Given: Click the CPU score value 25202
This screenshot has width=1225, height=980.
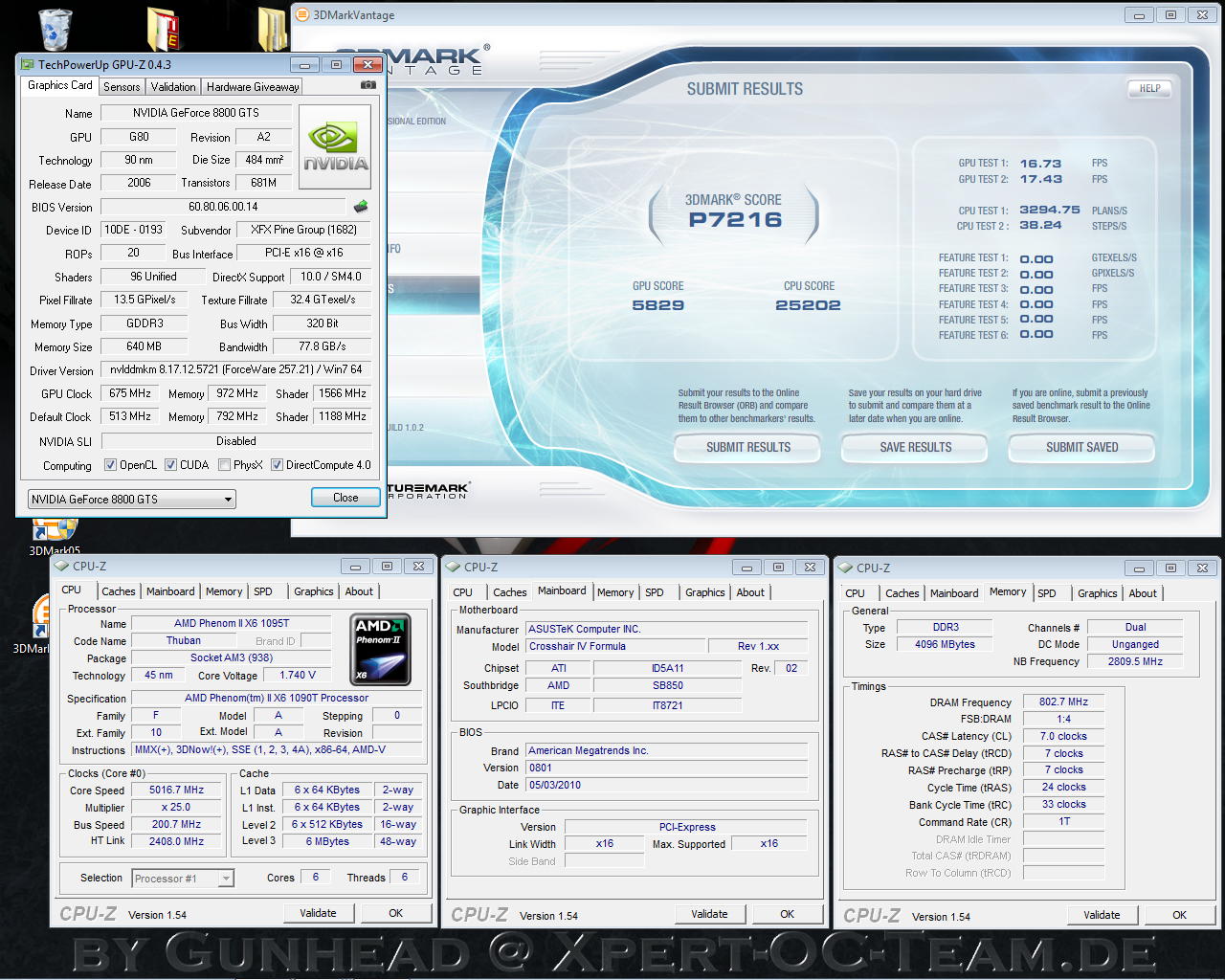Looking at the screenshot, I should [808, 305].
